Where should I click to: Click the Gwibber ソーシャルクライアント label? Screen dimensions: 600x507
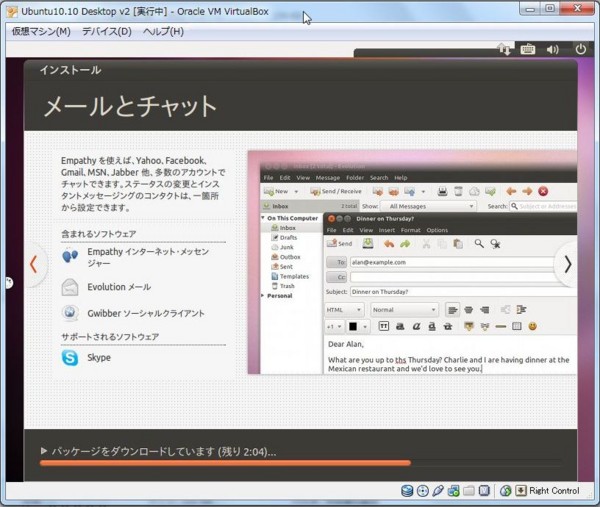[x=146, y=313]
